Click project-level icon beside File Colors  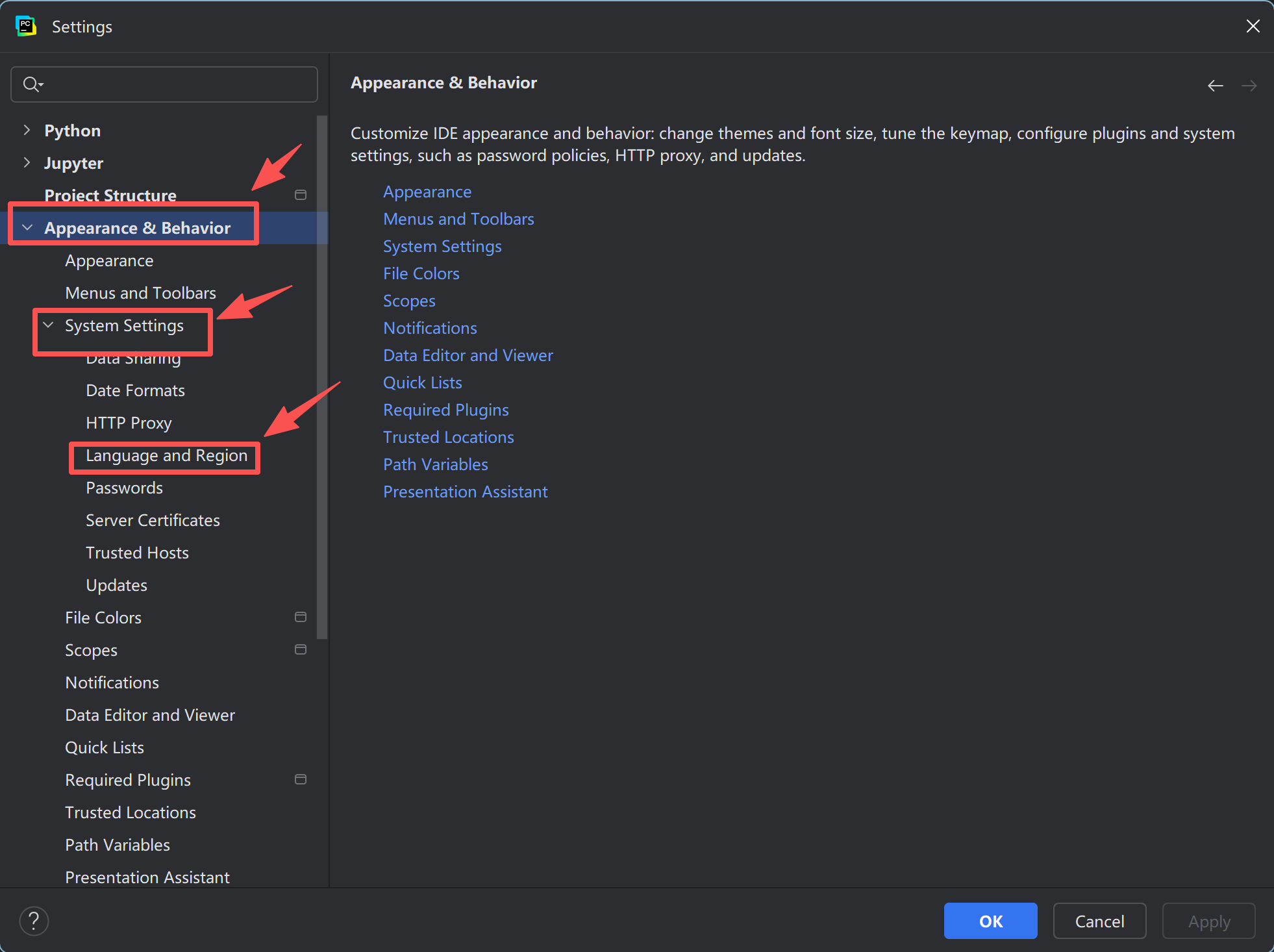(x=301, y=617)
